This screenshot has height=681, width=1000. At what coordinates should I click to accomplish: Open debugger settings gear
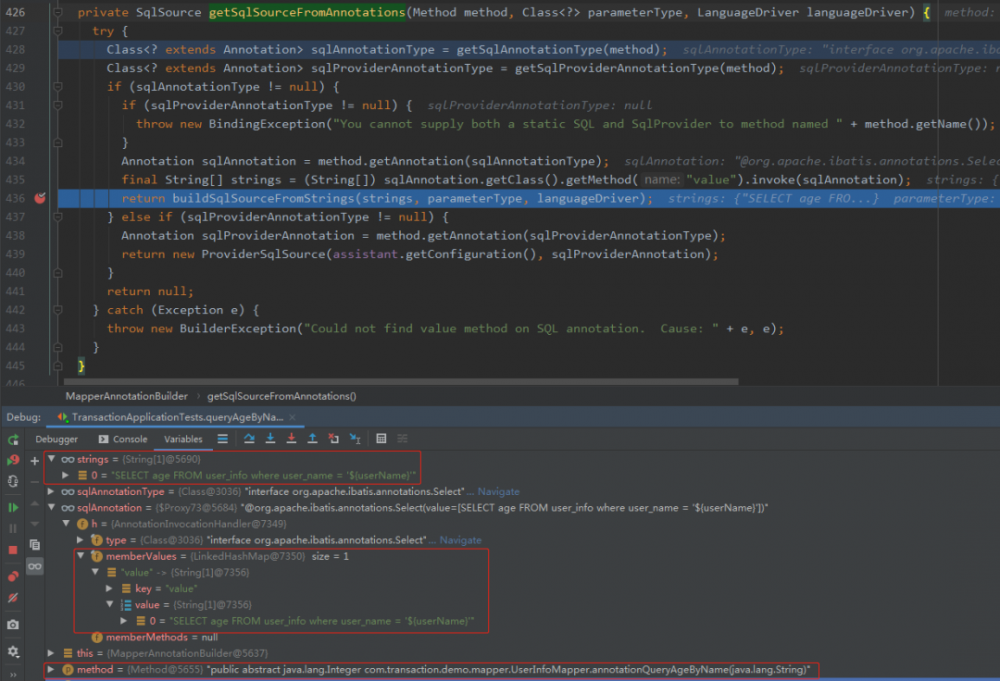13,652
